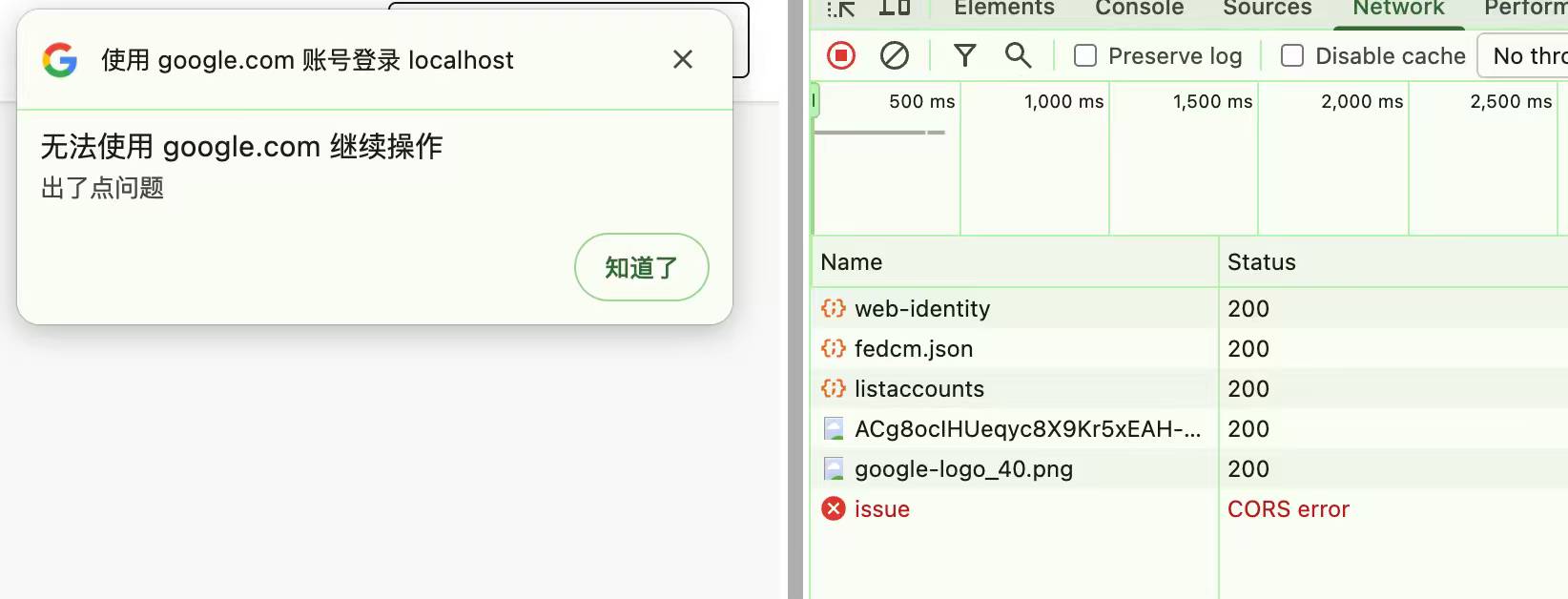Image resolution: width=1568 pixels, height=599 pixels.
Task: Click the 200 status of fedcm.json
Action: coord(1248,348)
